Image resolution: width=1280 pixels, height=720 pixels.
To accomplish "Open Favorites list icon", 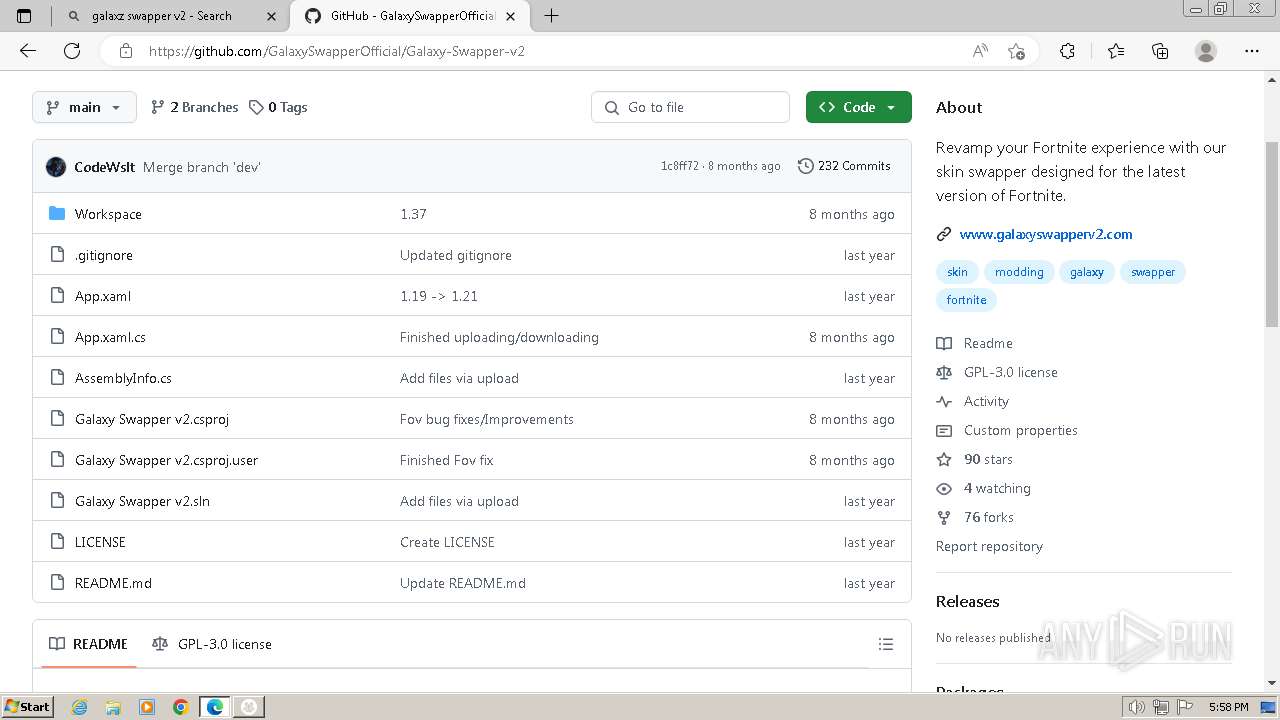I will coord(1116,51).
